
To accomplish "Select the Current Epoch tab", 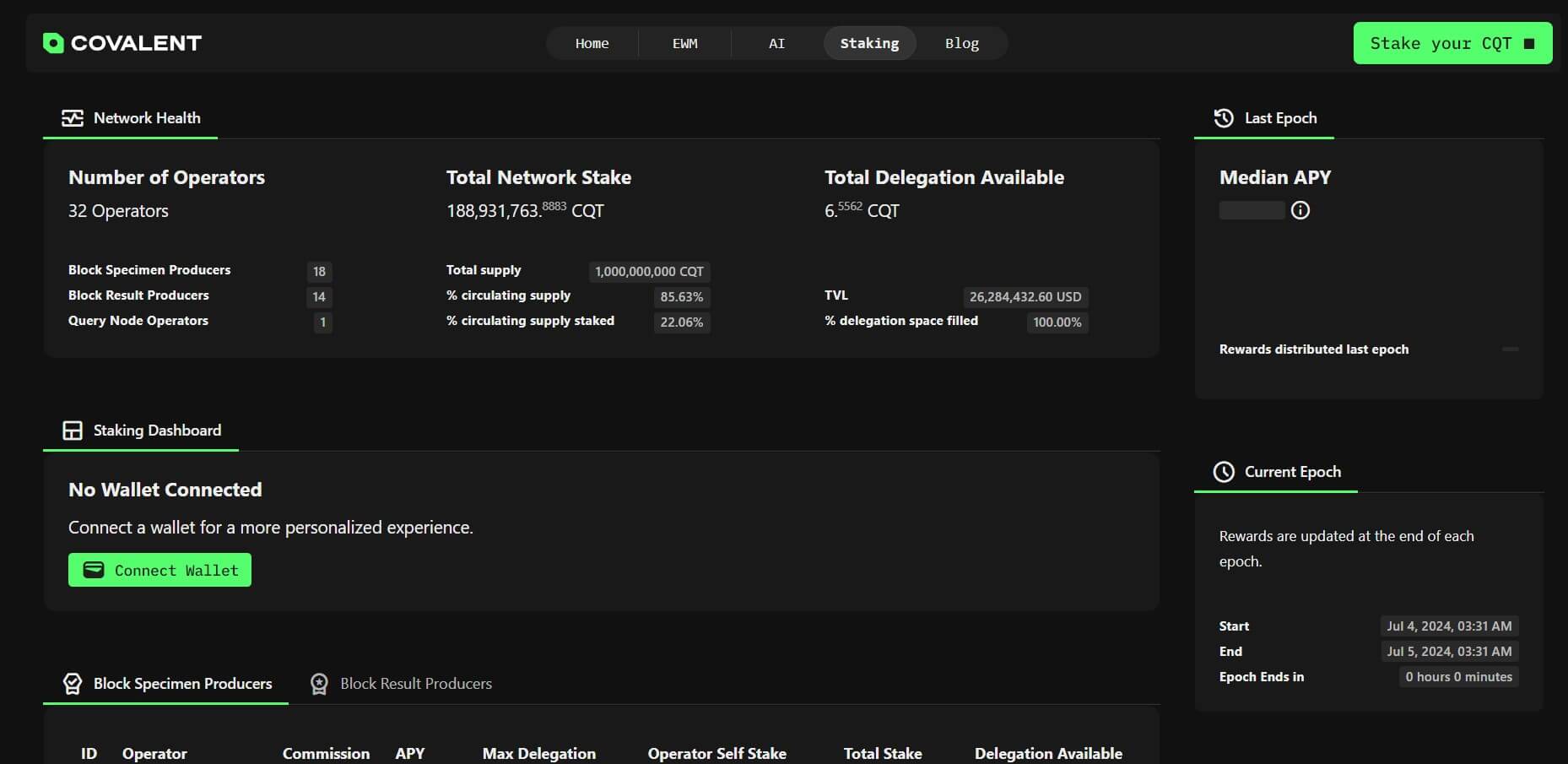I will [1276, 472].
